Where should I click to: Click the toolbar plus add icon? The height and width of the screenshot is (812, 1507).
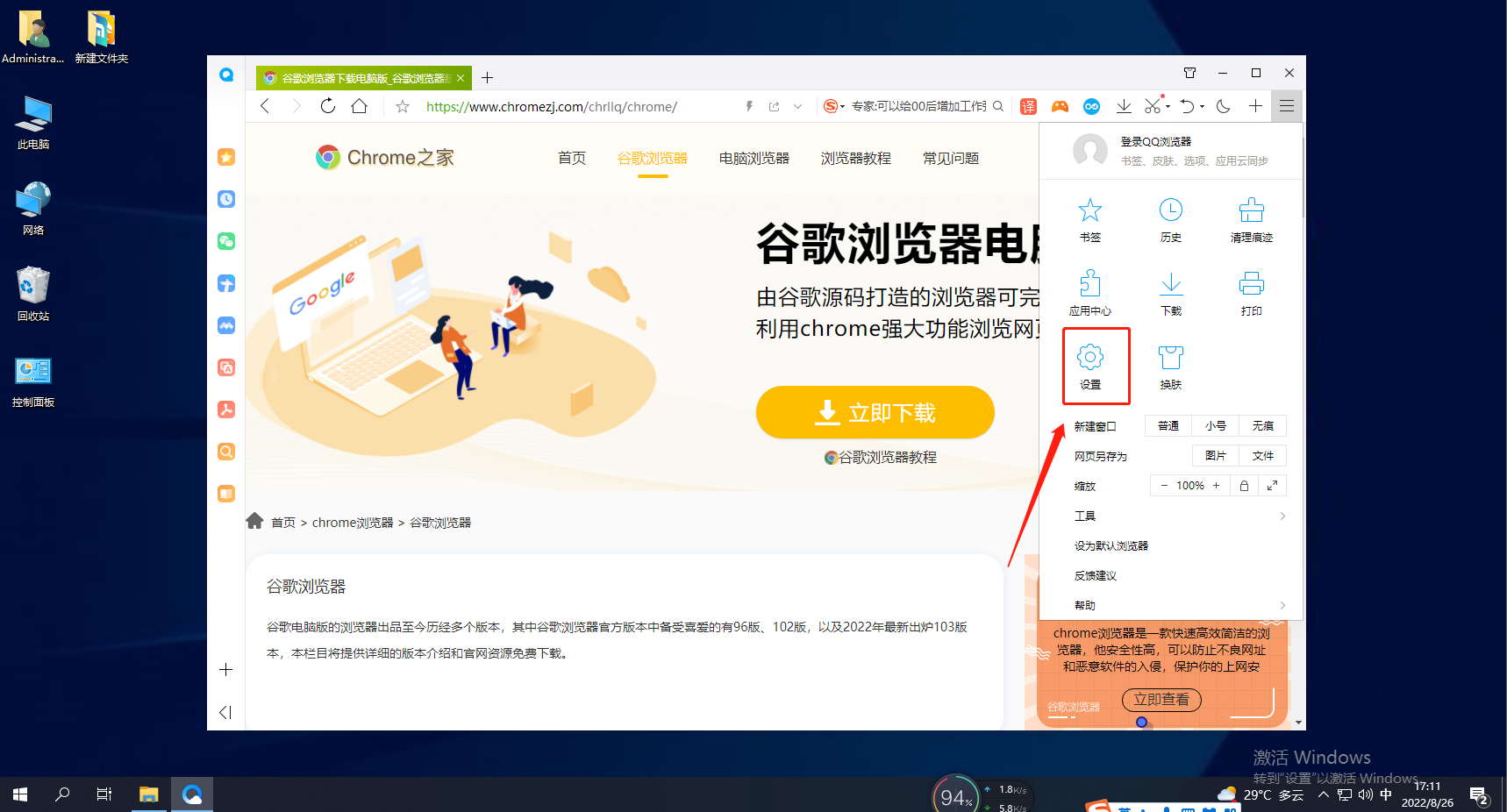point(1255,106)
